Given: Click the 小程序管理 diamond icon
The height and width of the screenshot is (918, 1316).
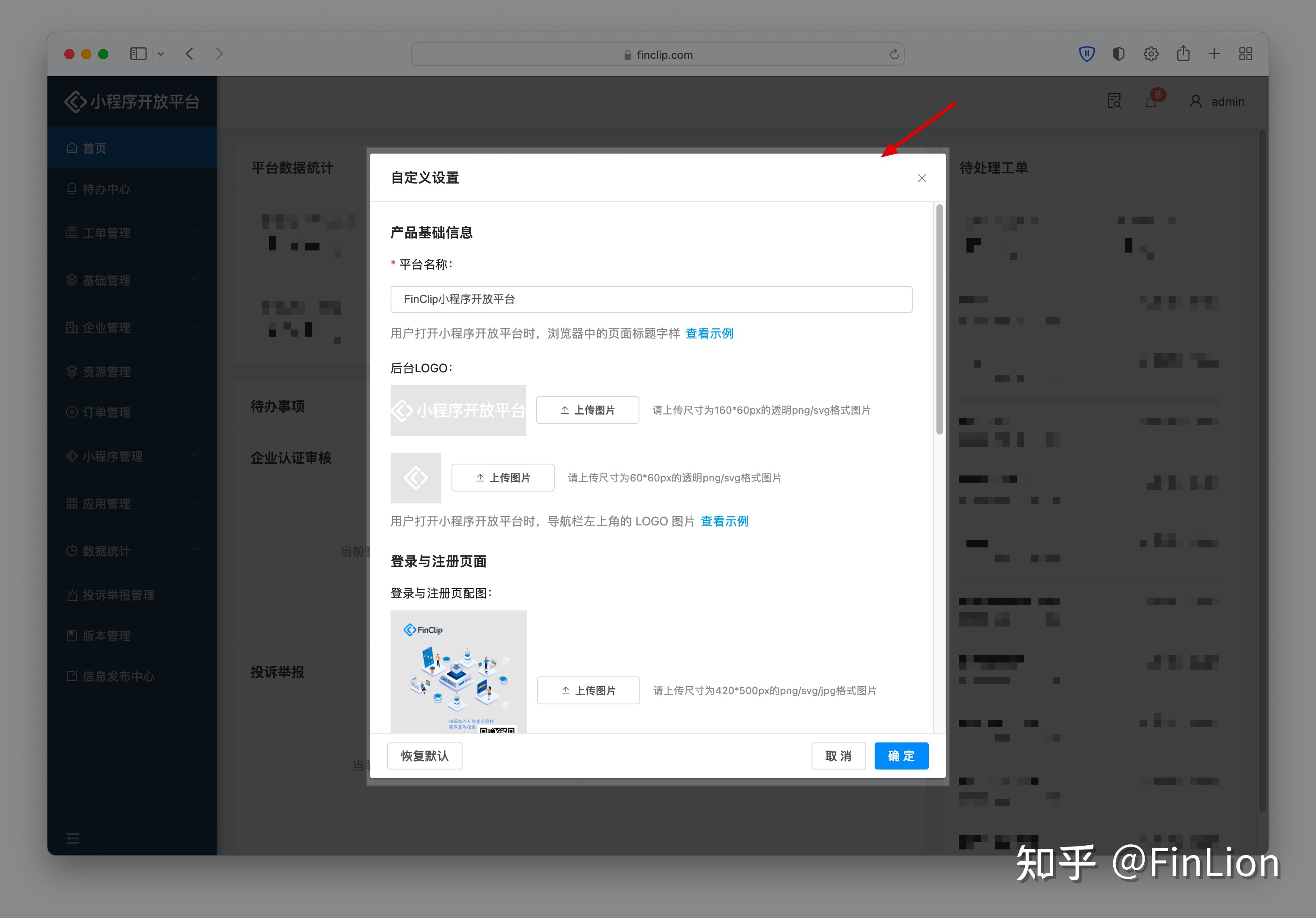Looking at the screenshot, I should point(72,456).
